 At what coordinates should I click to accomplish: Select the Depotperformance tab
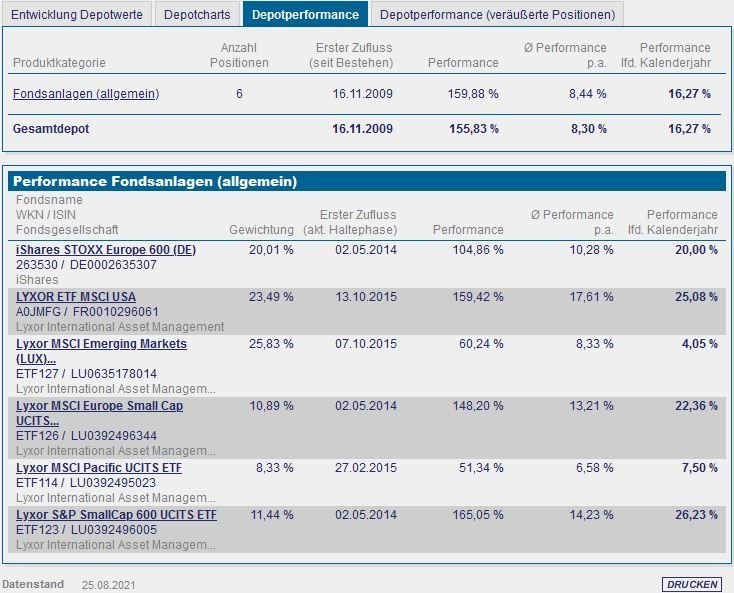(x=305, y=14)
